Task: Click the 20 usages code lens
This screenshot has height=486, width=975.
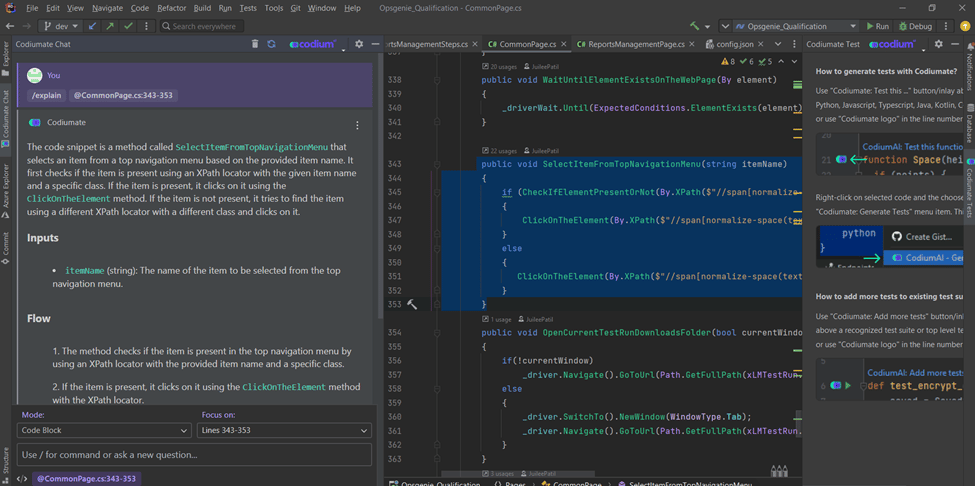Action: coord(499,66)
